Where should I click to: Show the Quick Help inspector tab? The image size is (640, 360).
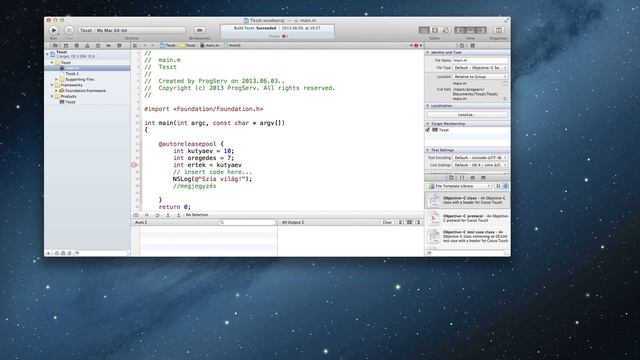pos(473,46)
